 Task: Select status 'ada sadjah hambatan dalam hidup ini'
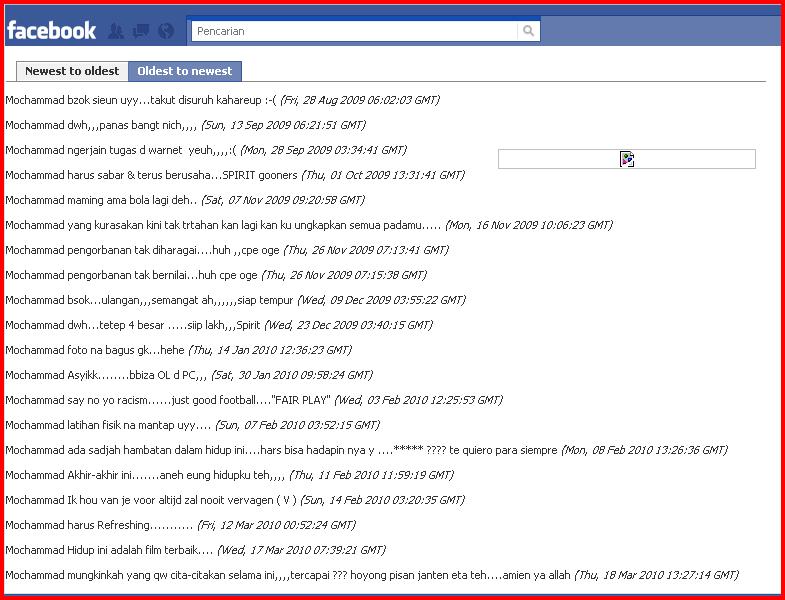tap(281, 450)
